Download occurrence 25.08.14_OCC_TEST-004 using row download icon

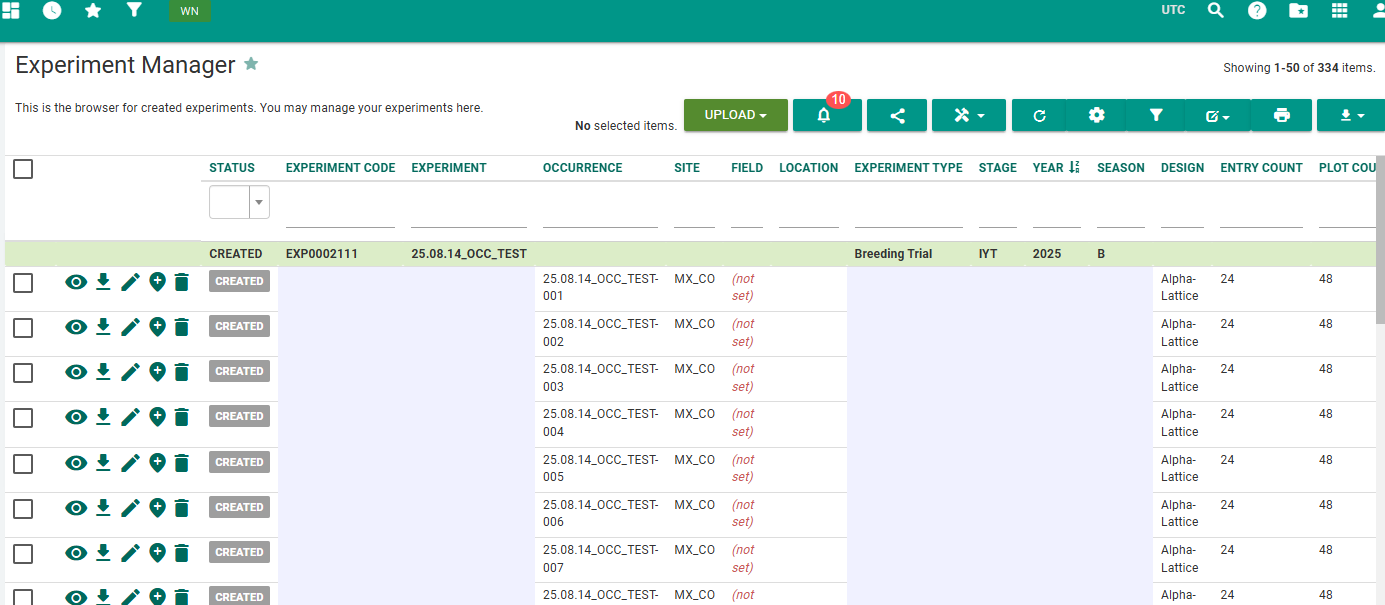tap(103, 417)
